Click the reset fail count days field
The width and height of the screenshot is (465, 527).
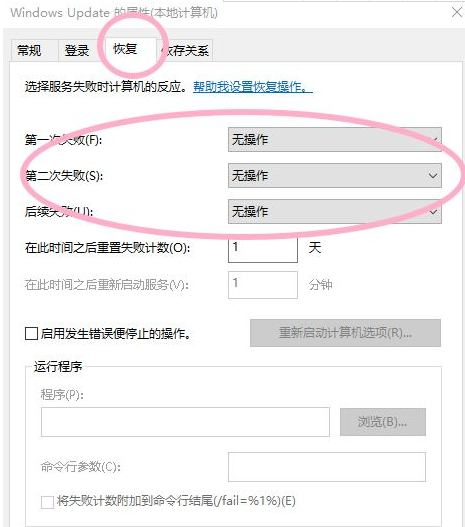263,249
